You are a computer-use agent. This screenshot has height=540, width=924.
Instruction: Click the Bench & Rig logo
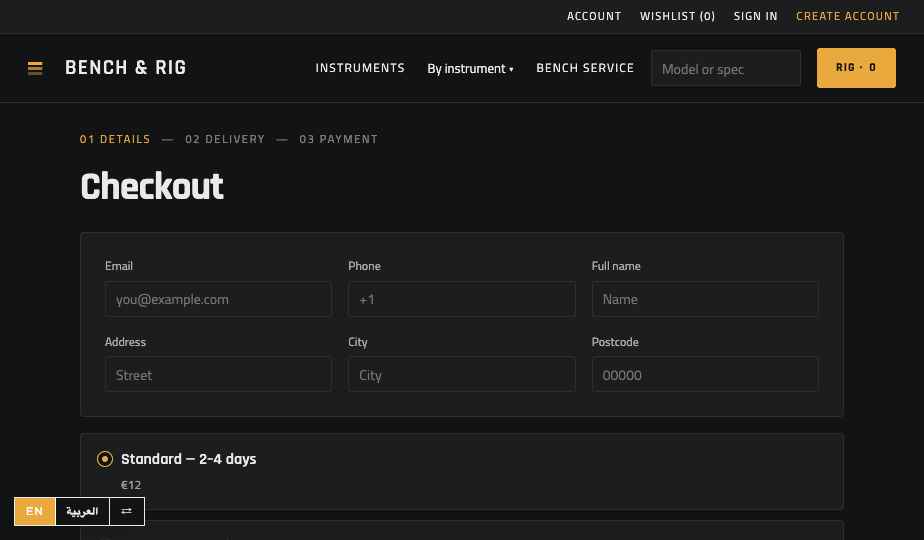click(x=126, y=68)
